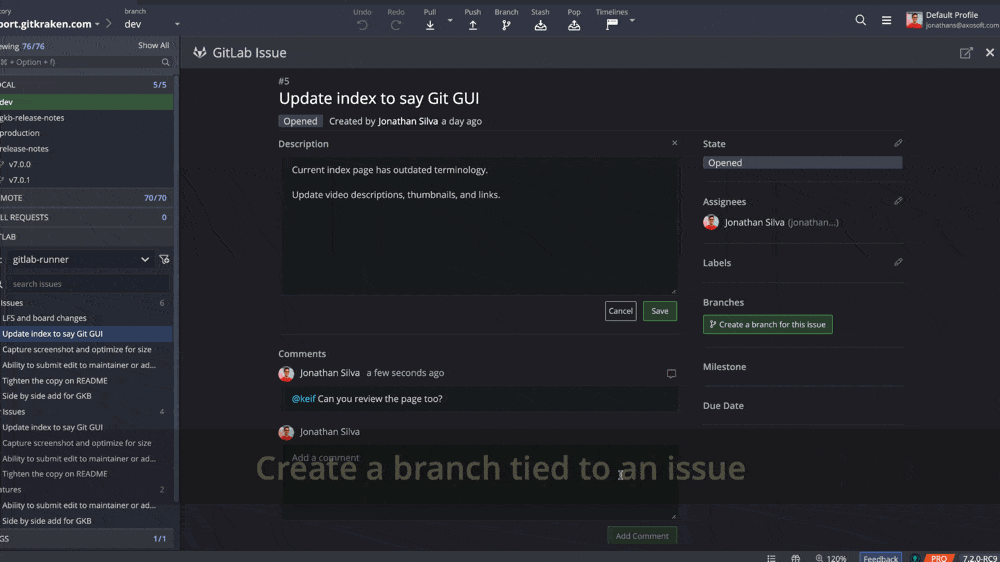The width and height of the screenshot is (1000, 562).
Task: Select the v7.0.0 branch entry
Action: point(86,164)
